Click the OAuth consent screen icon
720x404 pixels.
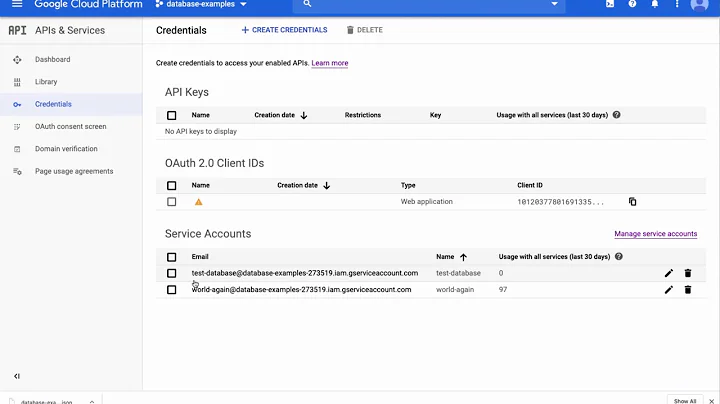point(17,127)
